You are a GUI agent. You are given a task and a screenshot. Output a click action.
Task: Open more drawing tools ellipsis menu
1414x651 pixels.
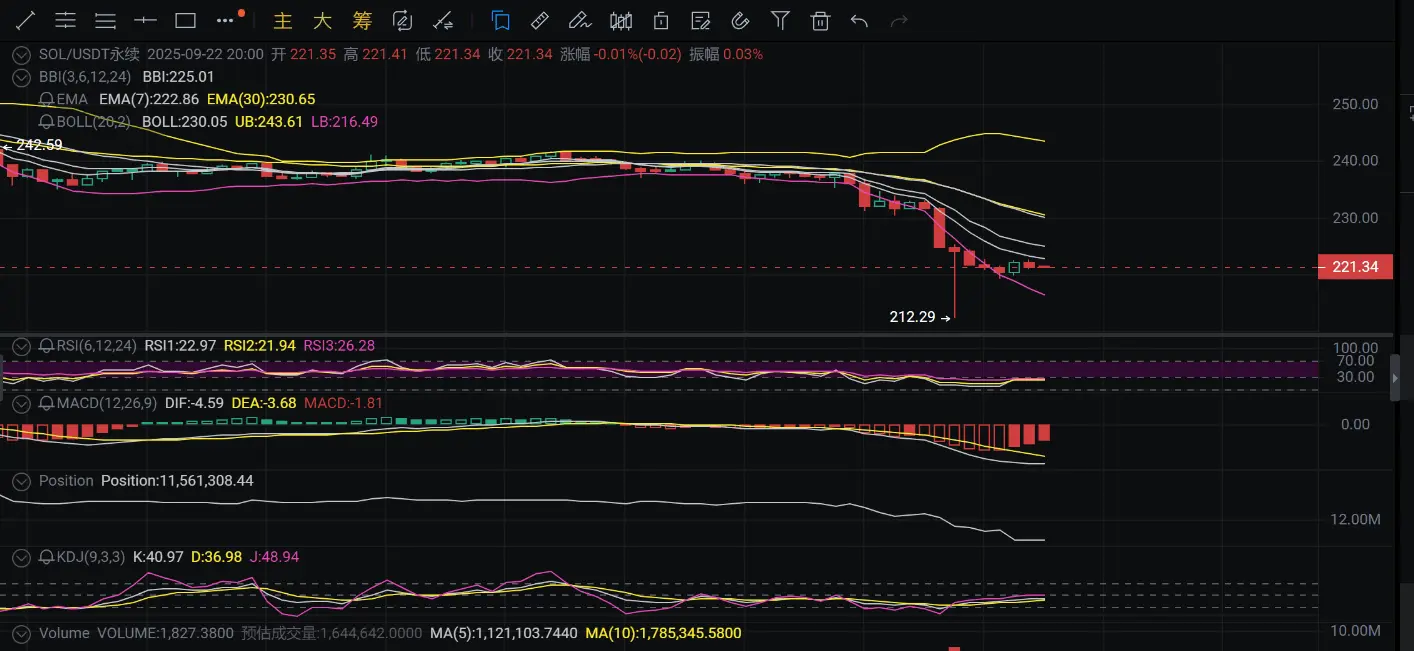pyautogui.click(x=226, y=19)
